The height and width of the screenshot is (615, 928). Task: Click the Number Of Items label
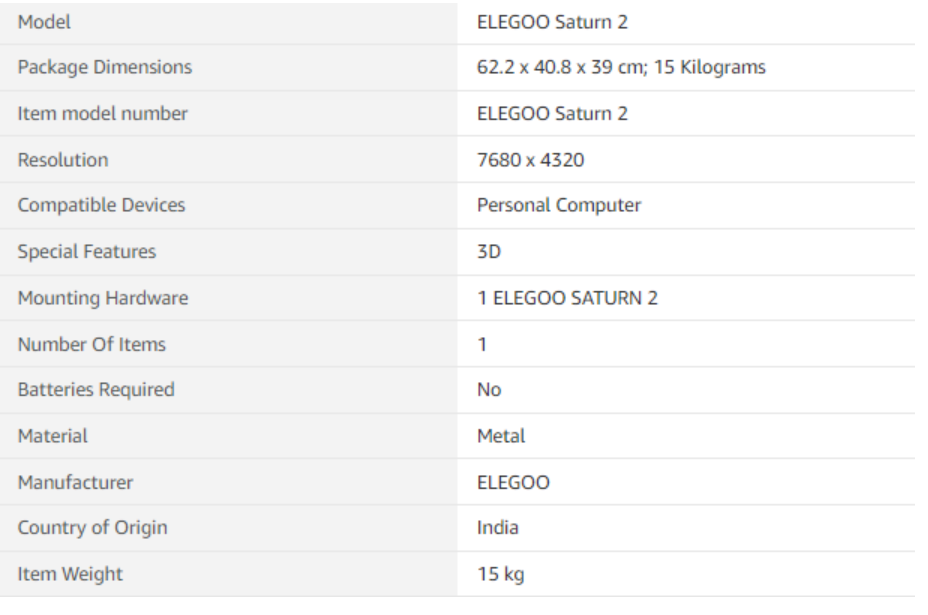tap(92, 344)
